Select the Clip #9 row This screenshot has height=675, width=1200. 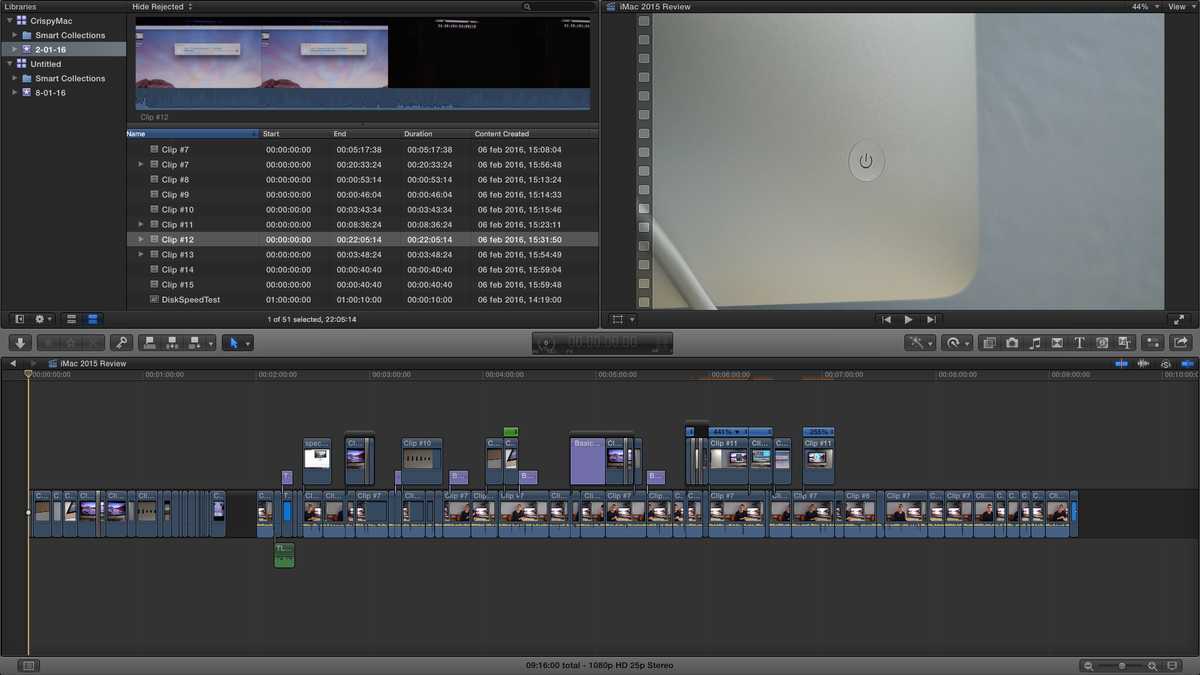(x=362, y=195)
